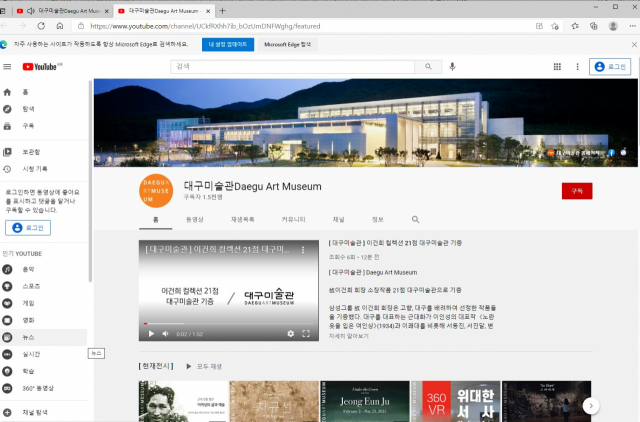Open Explore (탐색) in sidebar
The width and height of the screenshot is (640, 422).
coord(44,109)
